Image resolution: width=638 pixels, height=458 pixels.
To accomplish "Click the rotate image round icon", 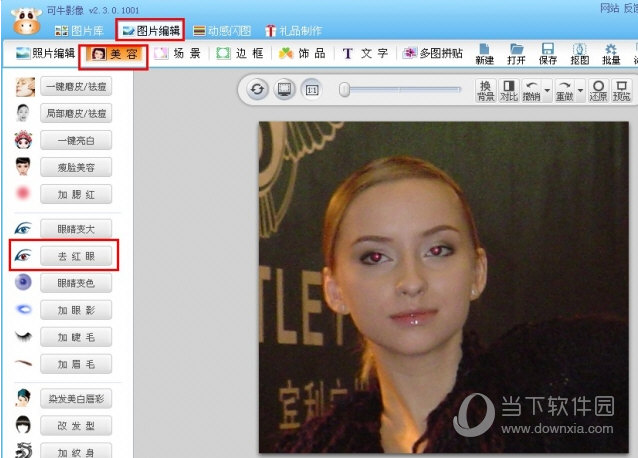I will pos(258,90).
